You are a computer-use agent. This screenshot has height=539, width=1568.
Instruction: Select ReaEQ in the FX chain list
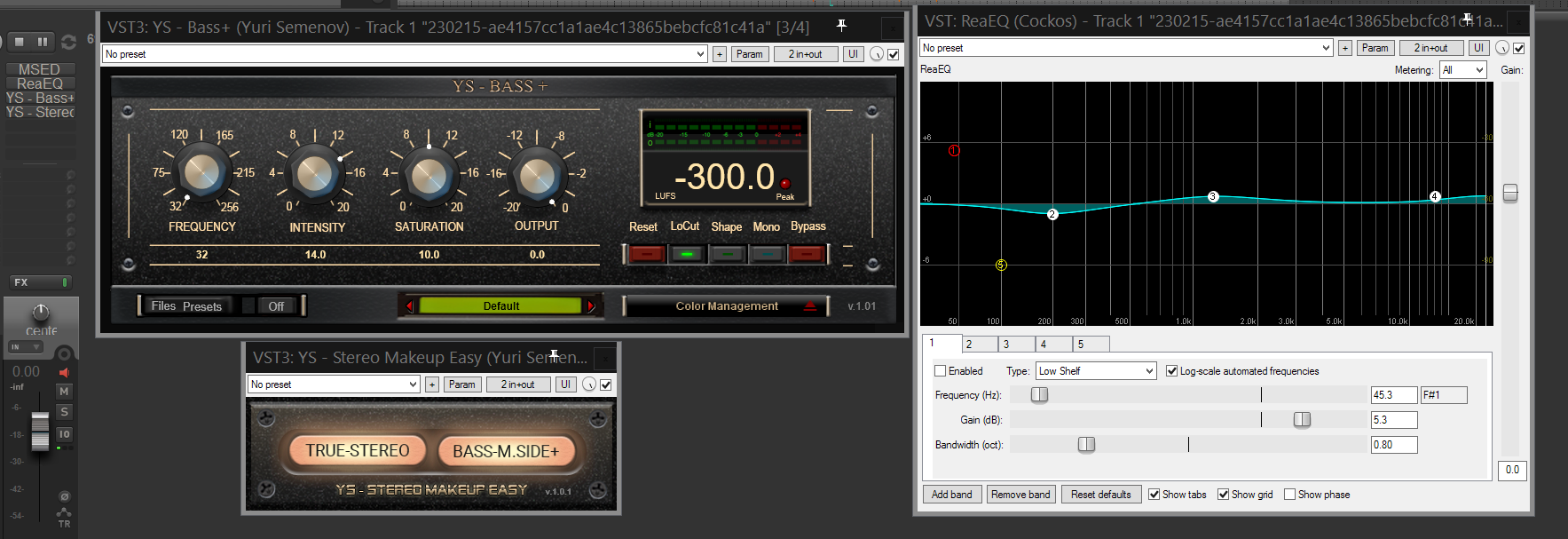(x=39, y=83)
